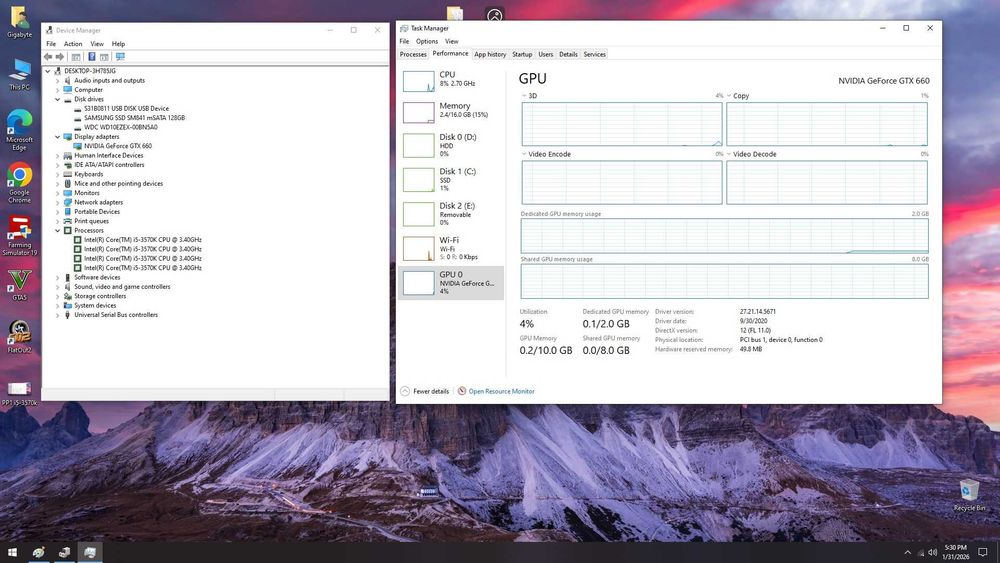The image size is (1000, 563).
Task: Click the Shared GPU memory usage graph
Action: 724,281
